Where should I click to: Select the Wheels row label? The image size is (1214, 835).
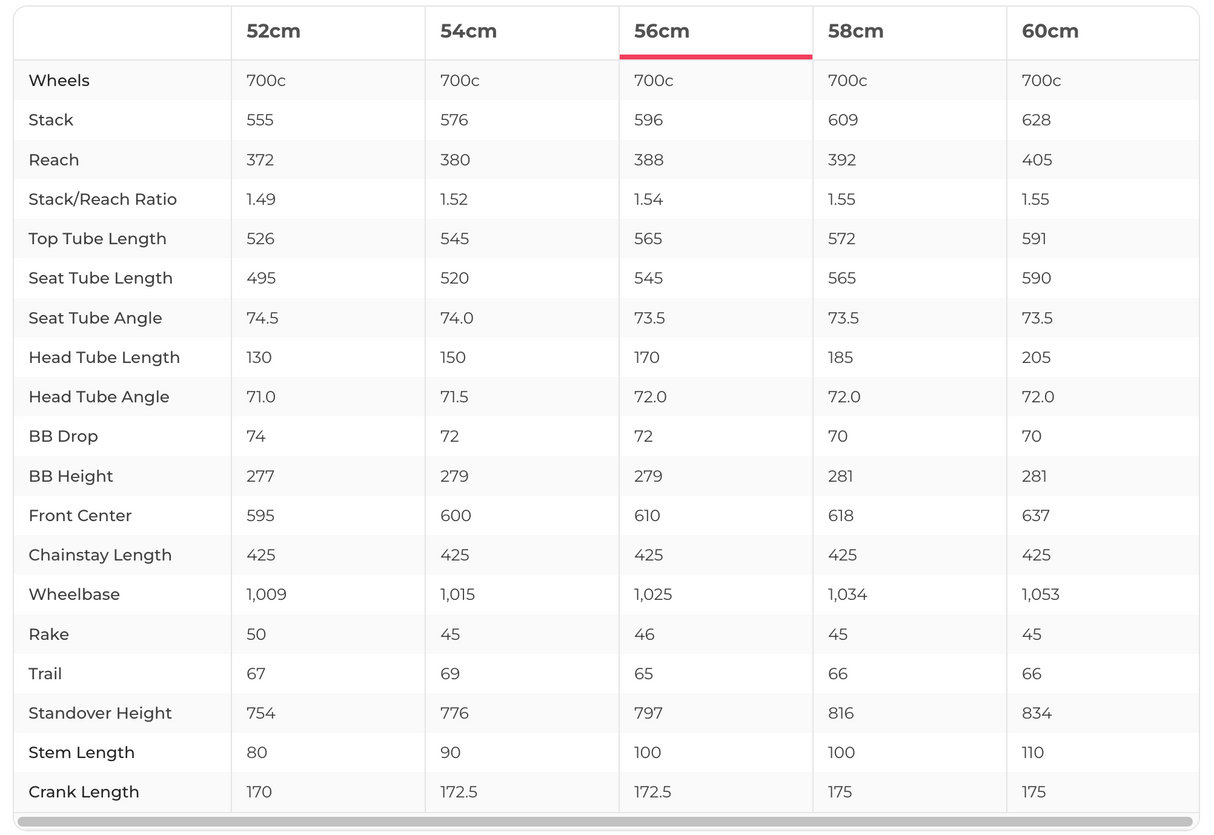[59, 80]
